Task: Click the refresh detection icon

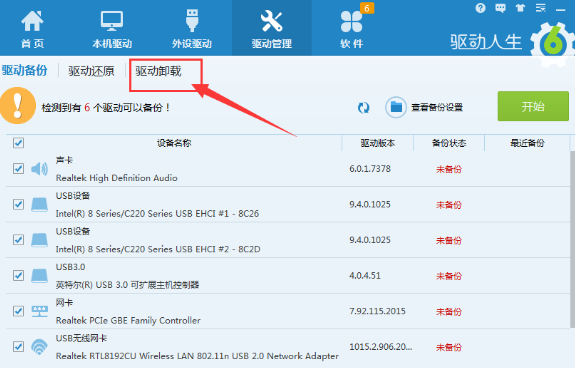Action: [363, 107]
